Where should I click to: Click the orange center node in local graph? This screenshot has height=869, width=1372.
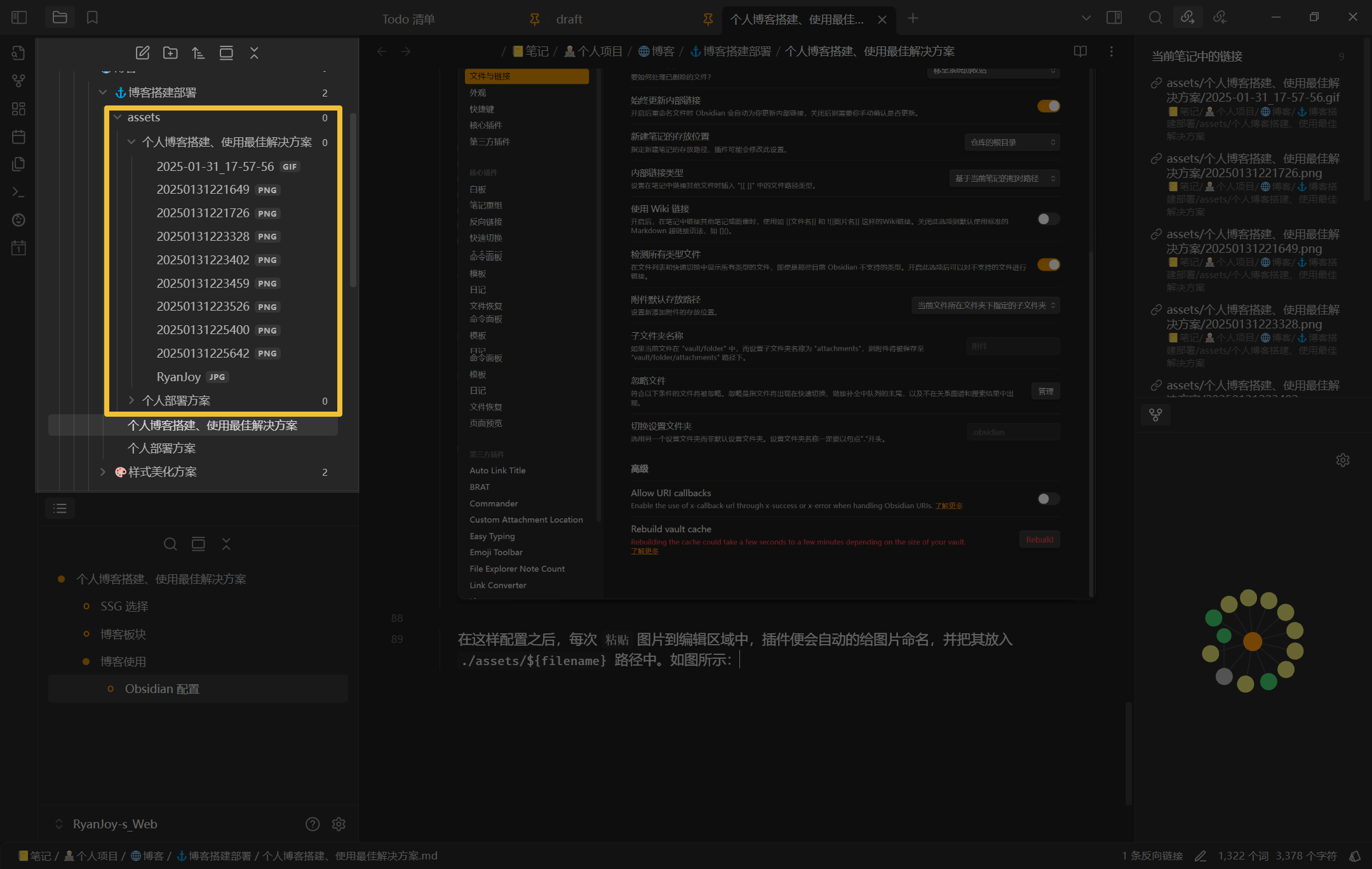coord(1252,642)
